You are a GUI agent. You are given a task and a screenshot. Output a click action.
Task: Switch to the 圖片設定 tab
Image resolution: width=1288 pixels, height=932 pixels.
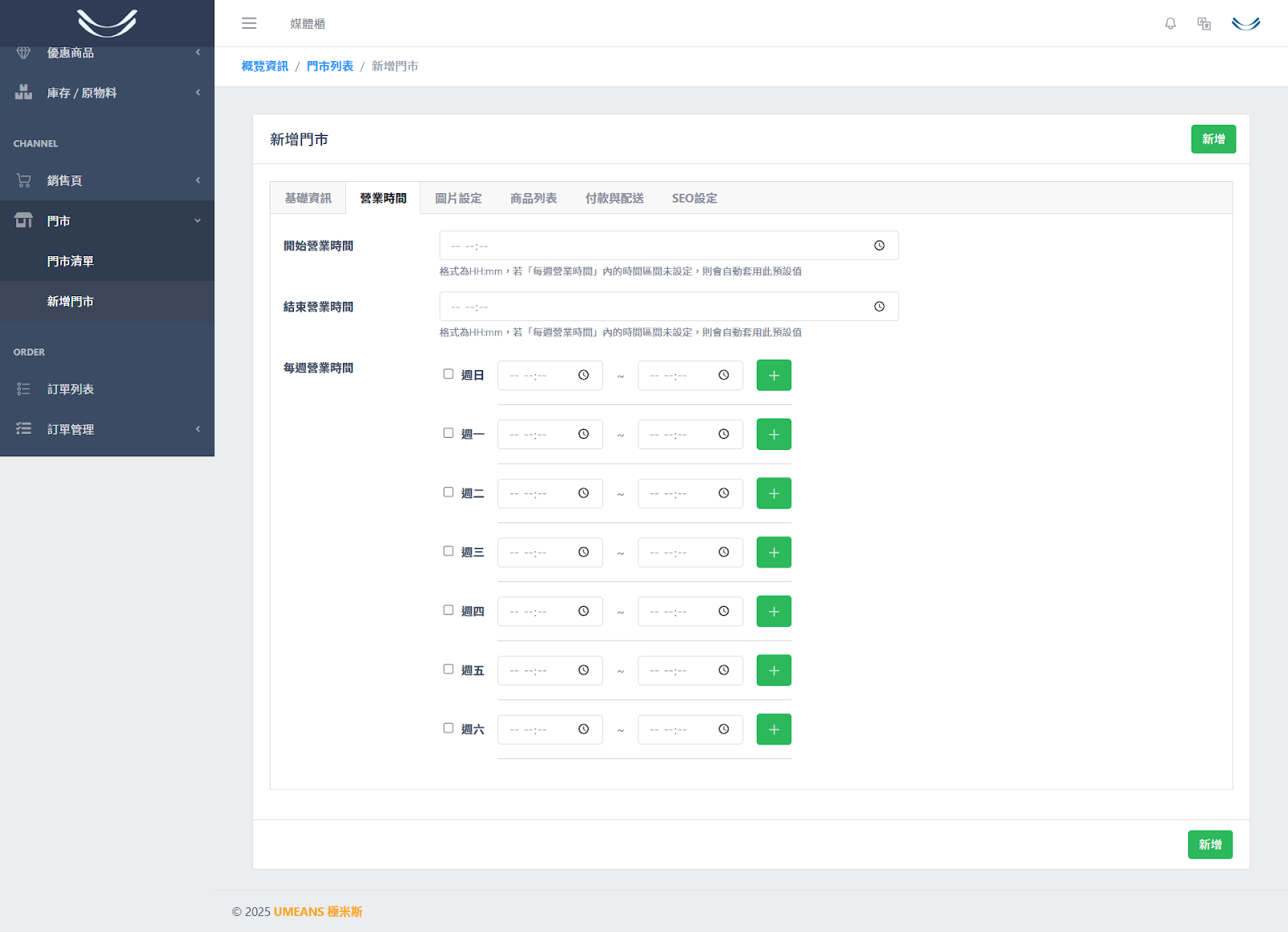pyautogui.click(x=458, y=198)
